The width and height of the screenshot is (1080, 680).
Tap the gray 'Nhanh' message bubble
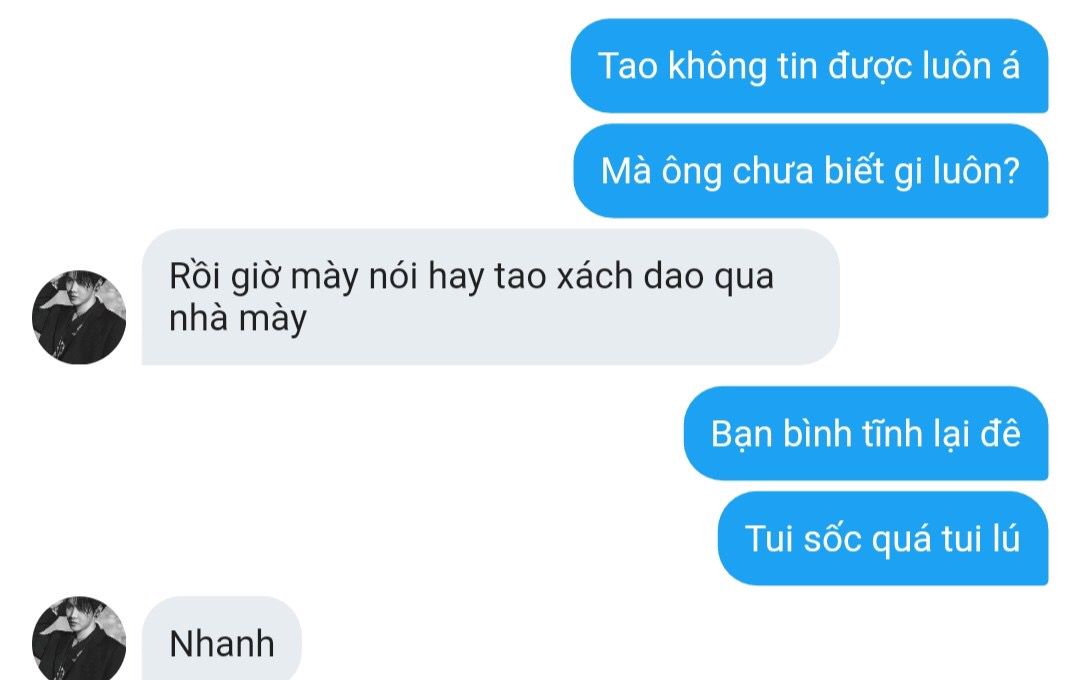(x=222, y=638)
